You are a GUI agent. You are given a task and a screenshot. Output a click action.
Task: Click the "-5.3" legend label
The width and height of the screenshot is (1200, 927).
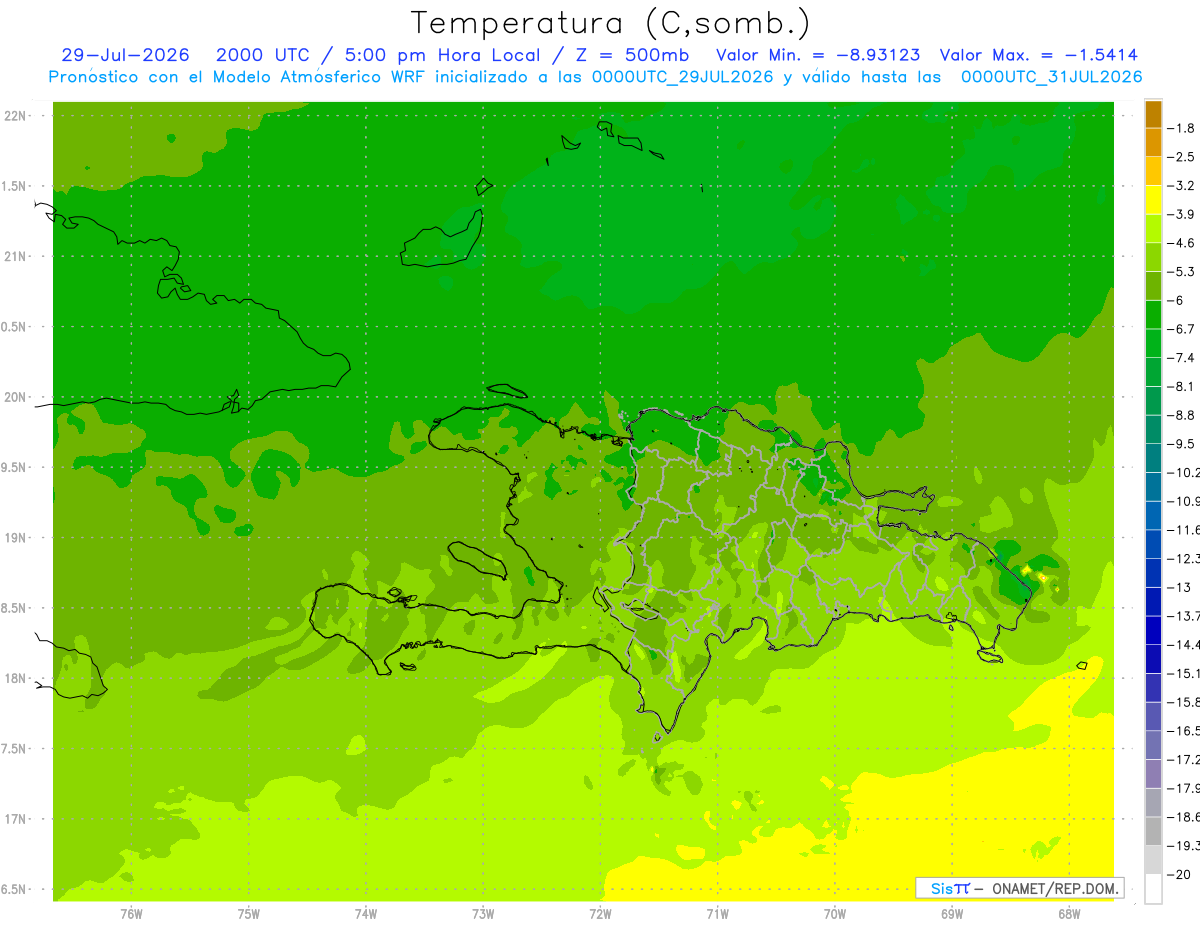1182,272
